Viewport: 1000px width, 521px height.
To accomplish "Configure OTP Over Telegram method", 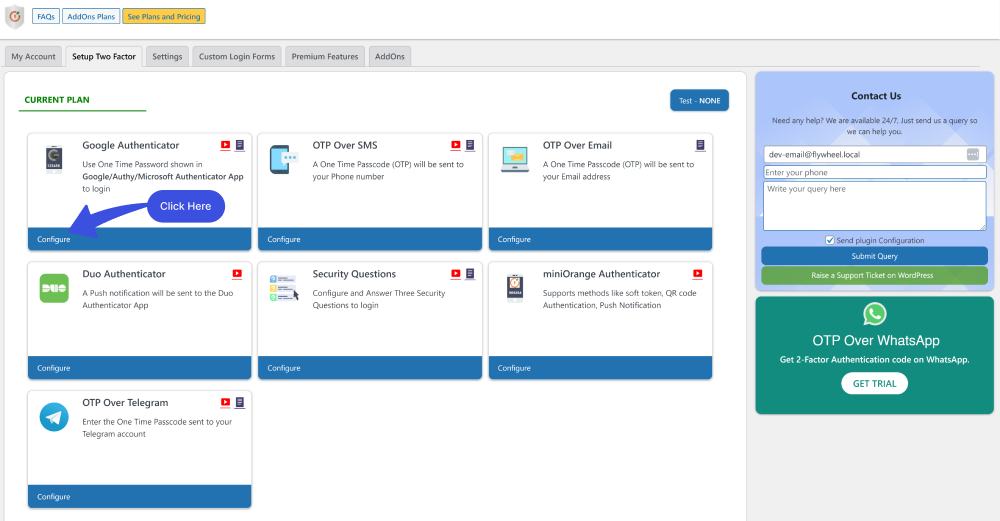I will (x=139, y=497).
